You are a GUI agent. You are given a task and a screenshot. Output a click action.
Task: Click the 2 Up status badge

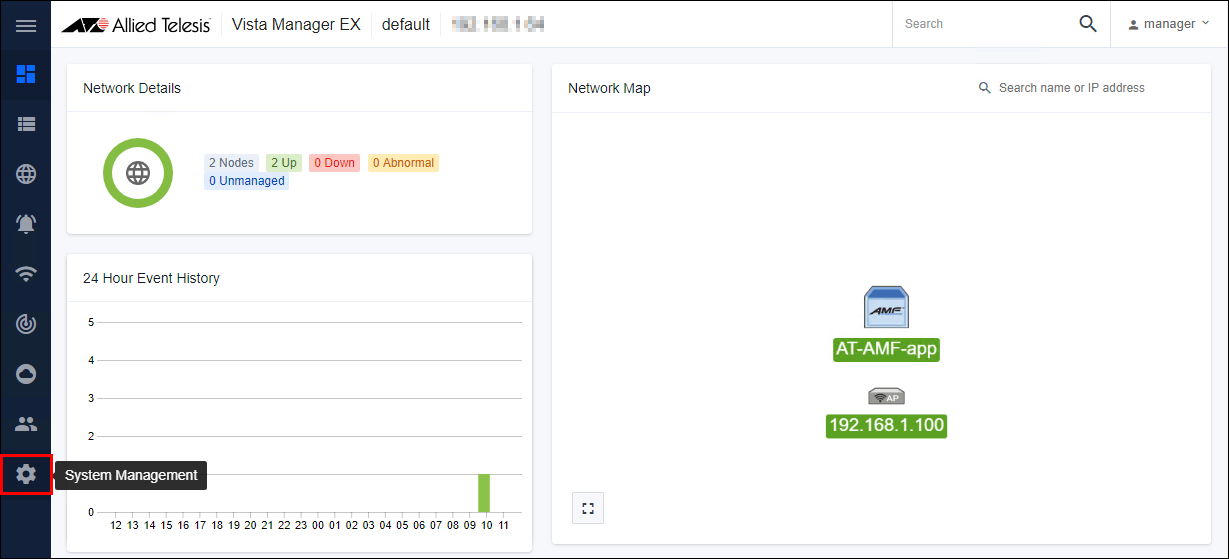pos(283,163)
